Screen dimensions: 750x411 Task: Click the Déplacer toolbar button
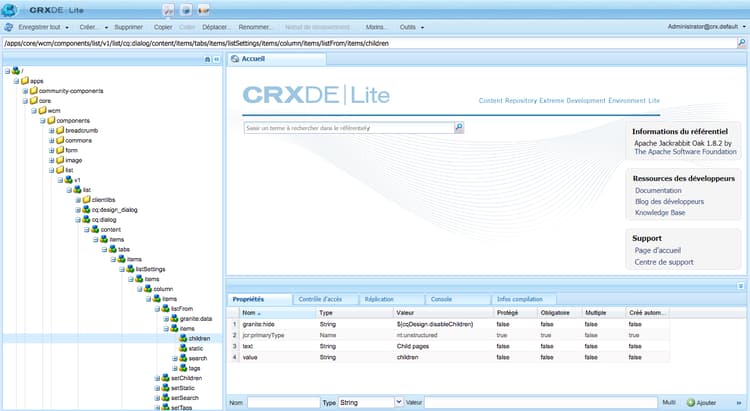(x=216, y=27)
